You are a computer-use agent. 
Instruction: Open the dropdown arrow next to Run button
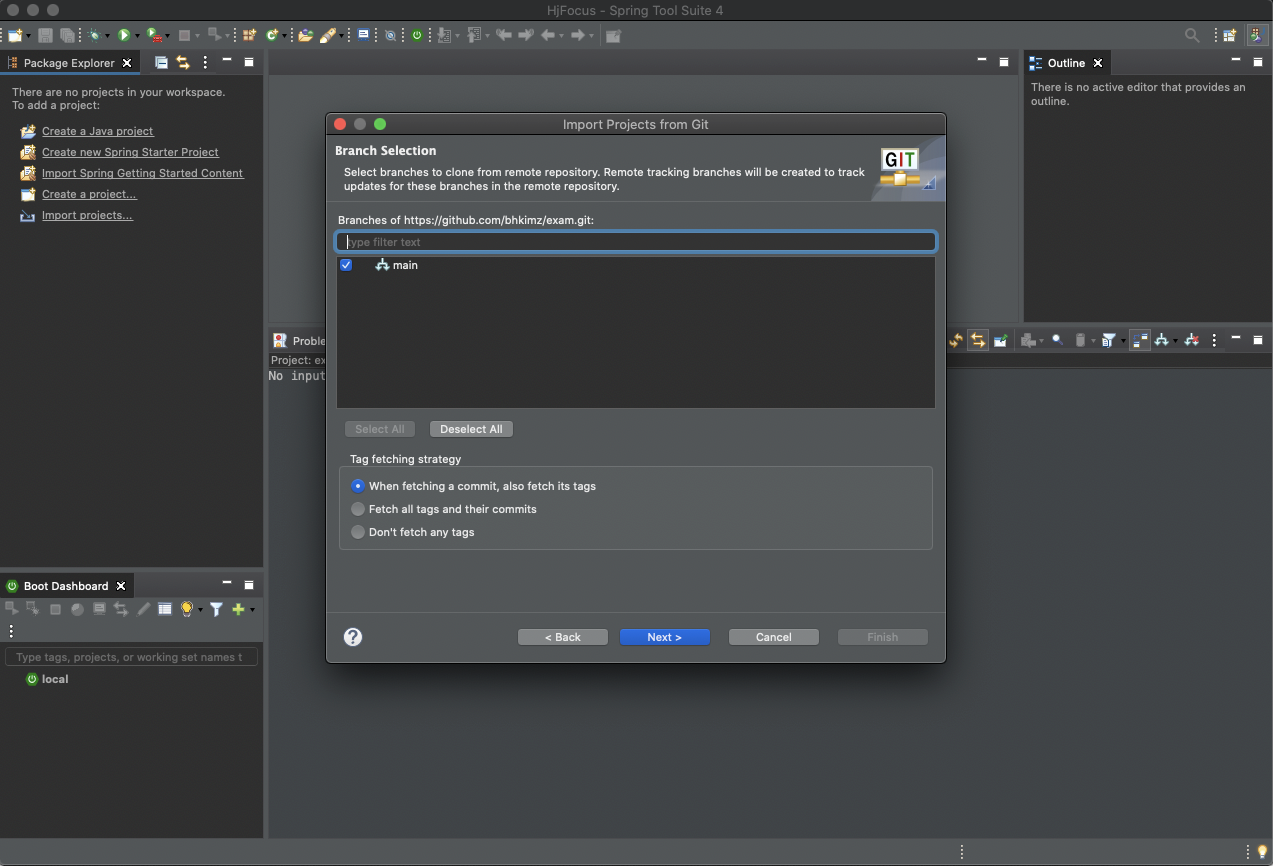[x=137, y=36]
